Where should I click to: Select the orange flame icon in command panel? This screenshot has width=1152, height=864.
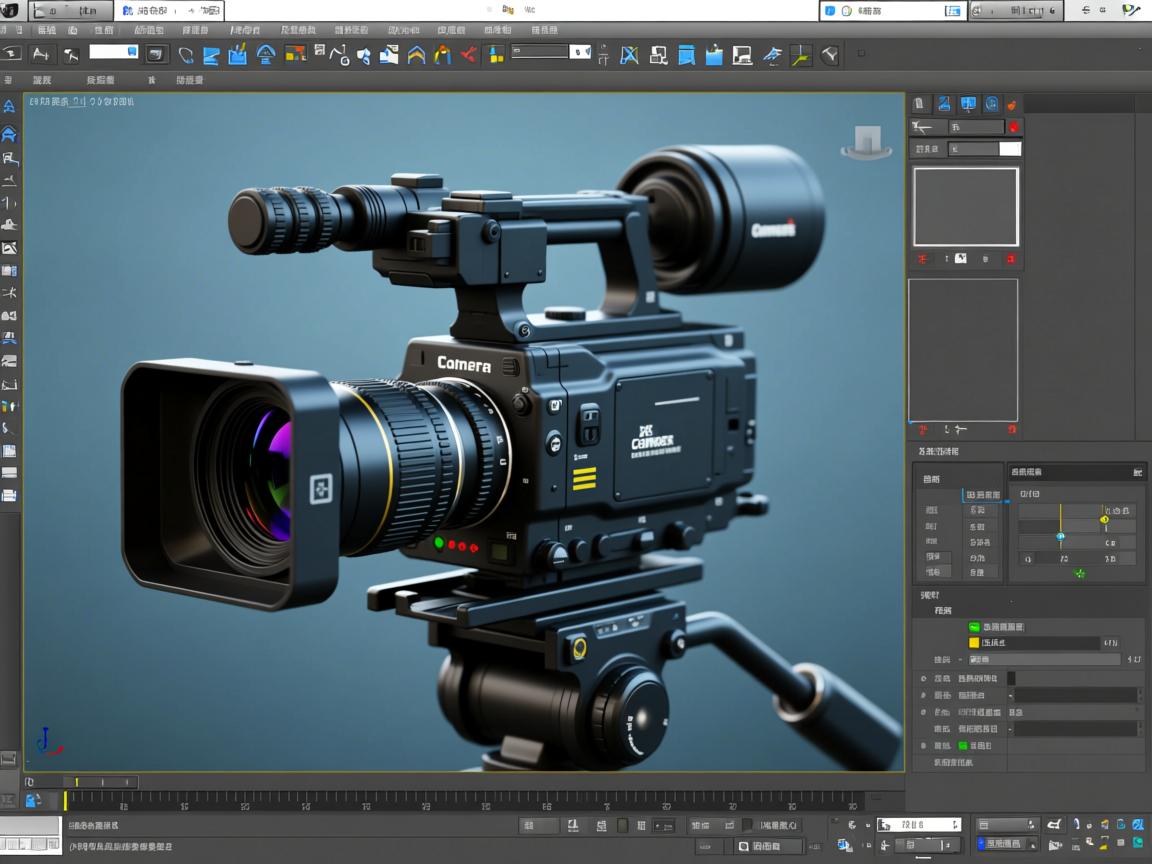(1012, 104)
